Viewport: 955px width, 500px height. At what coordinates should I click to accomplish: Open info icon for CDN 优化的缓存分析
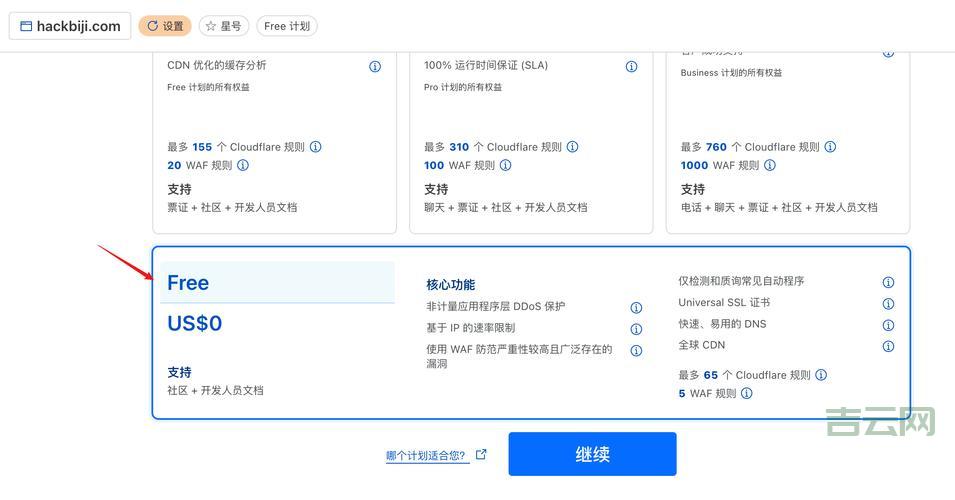(x=375, y=66)
